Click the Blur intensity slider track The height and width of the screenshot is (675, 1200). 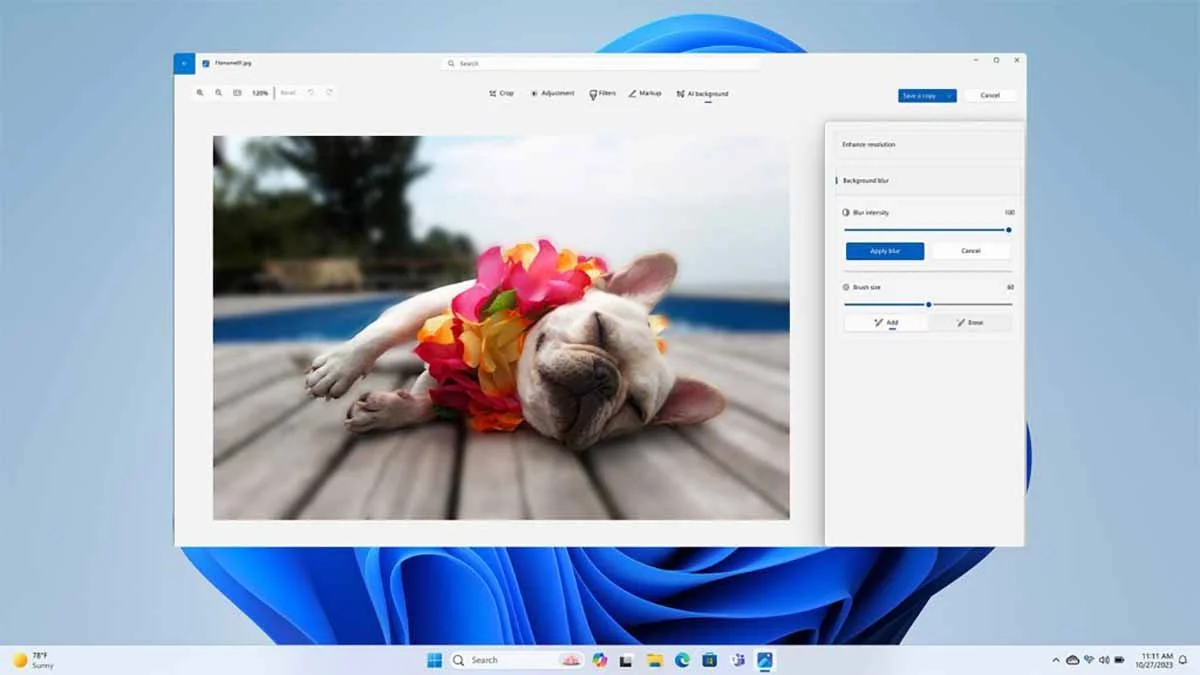pos(926,230)
